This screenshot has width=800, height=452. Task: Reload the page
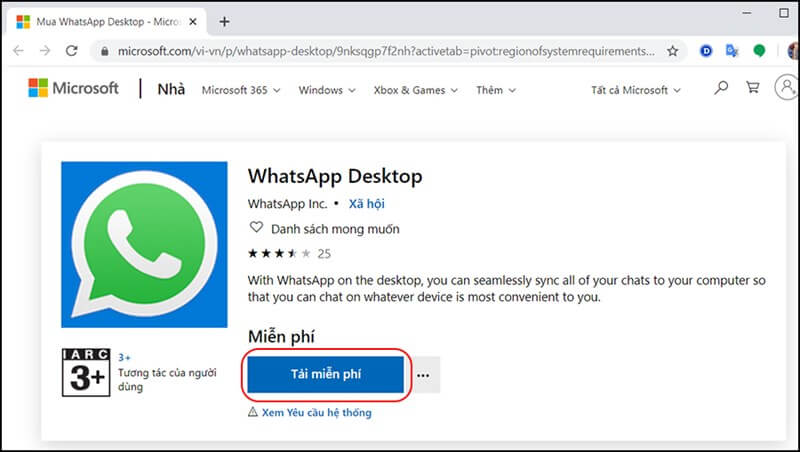point(72,51)
